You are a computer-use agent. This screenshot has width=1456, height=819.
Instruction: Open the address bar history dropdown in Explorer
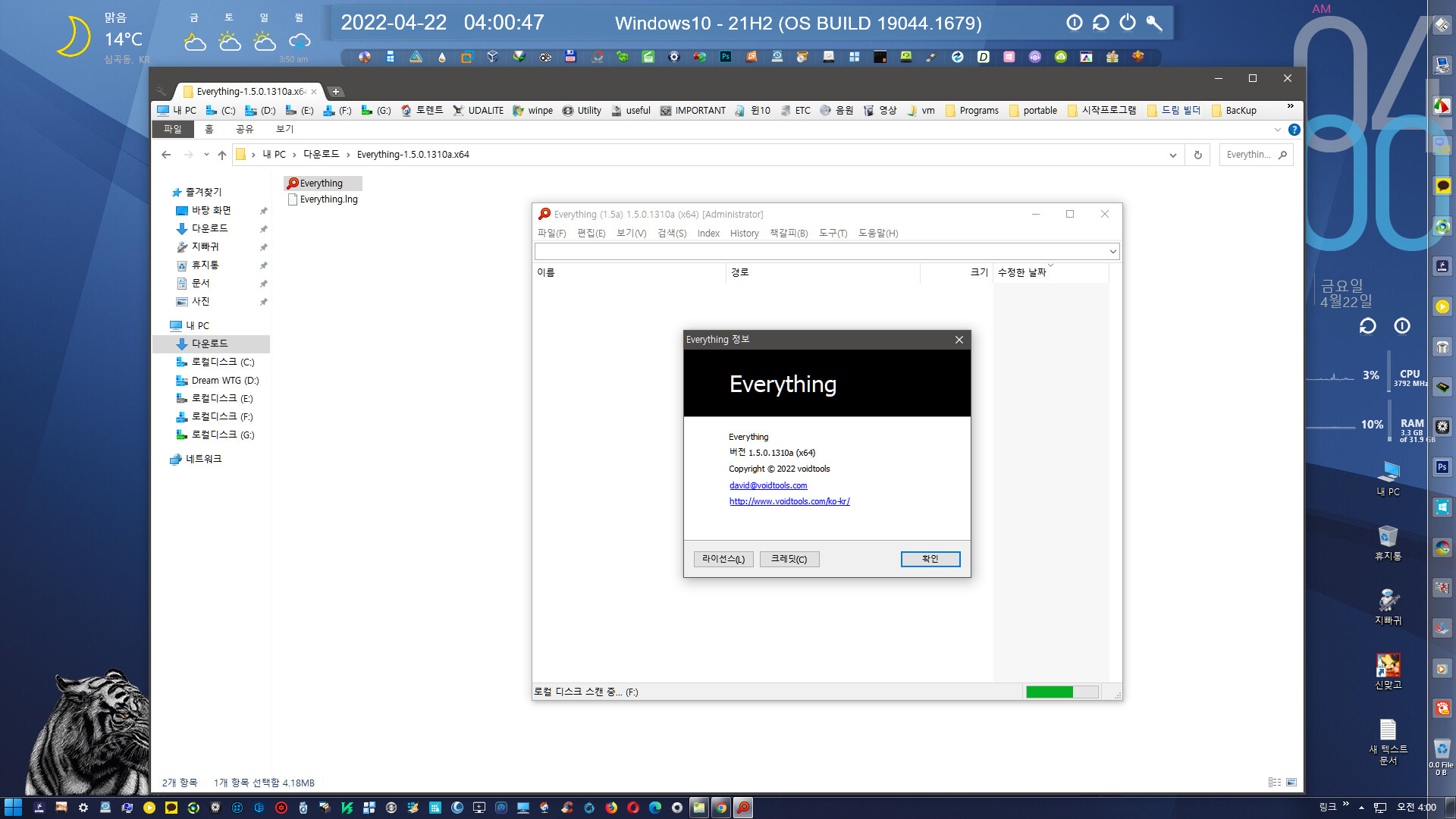tap(1173, 155)
